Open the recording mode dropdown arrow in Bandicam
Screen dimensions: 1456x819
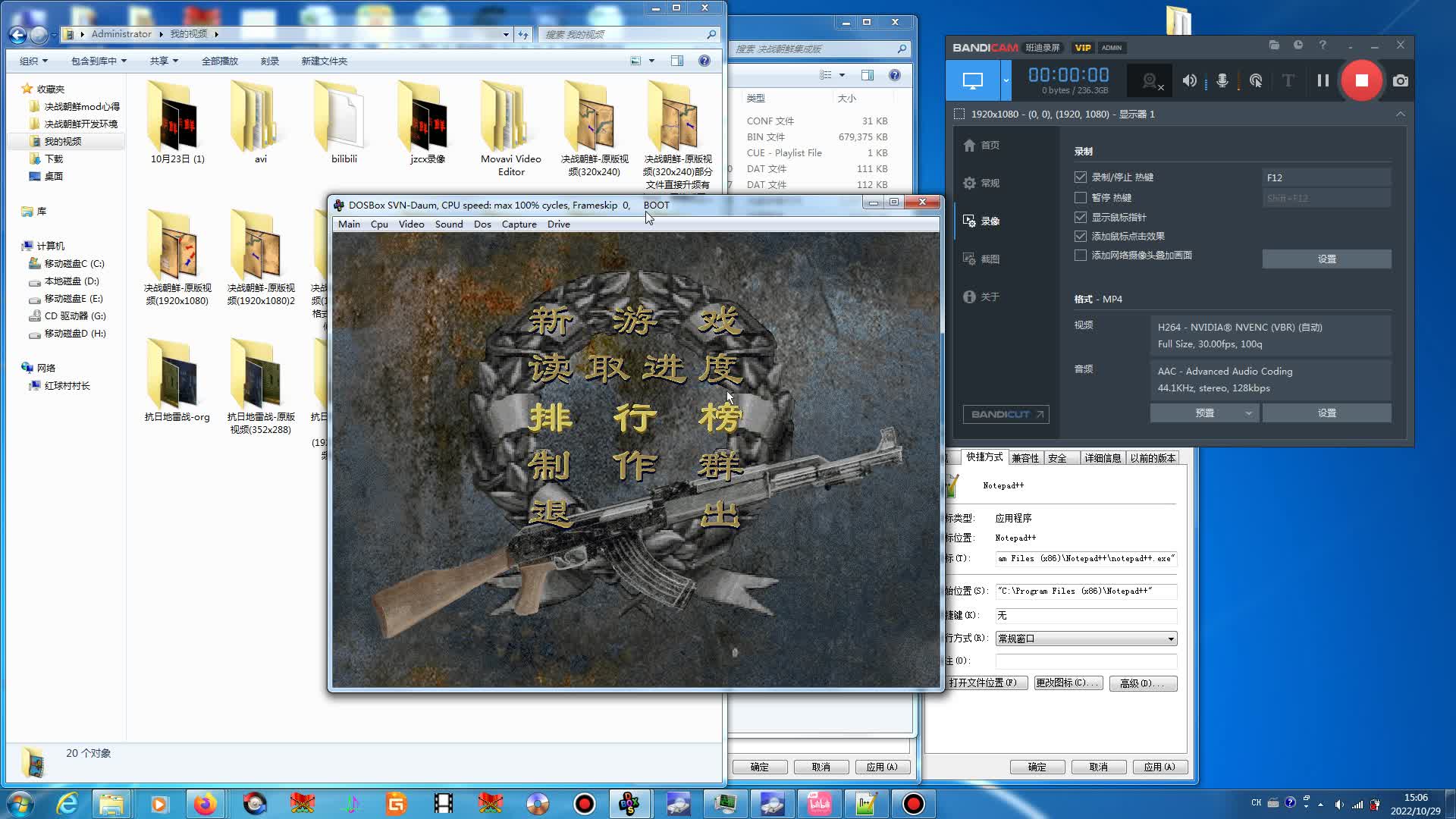[1006, 80]
